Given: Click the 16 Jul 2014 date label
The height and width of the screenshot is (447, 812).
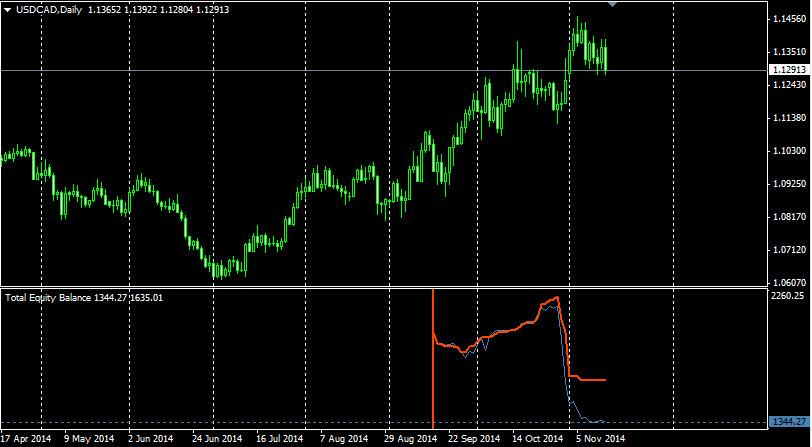Looking at the screenshot, I should click(280, 439).
